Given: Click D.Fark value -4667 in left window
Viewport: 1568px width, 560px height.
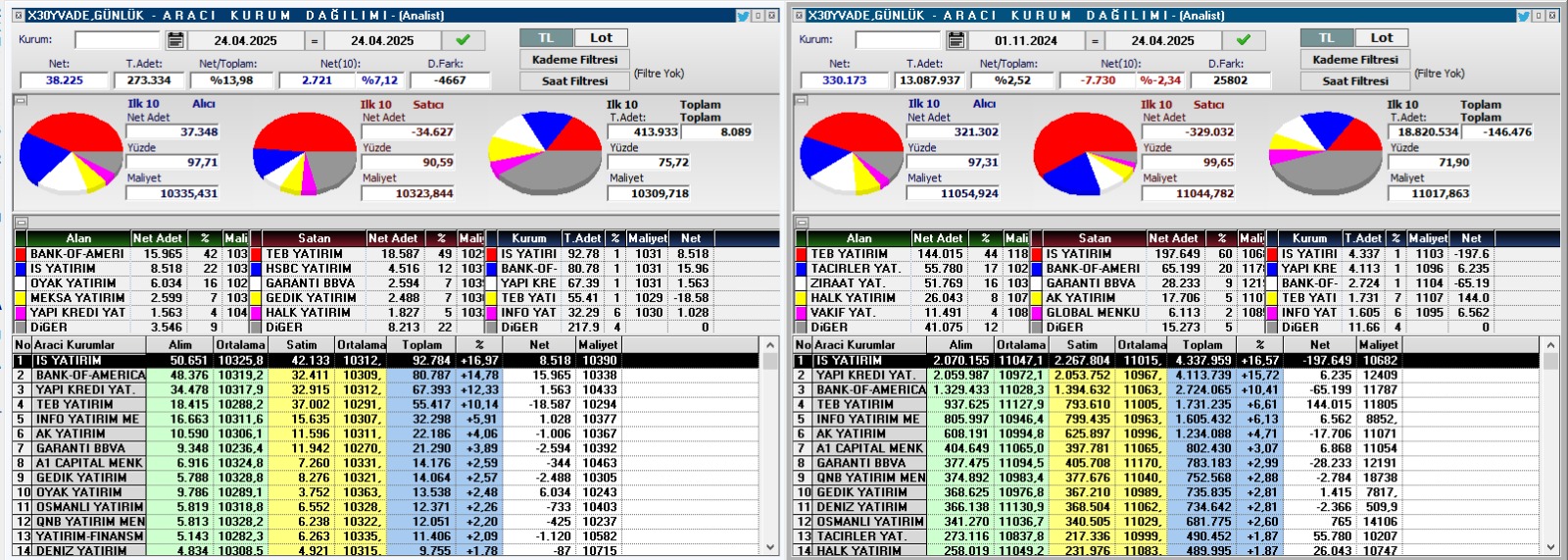Looking at the screenshot, I should point(451,80).
